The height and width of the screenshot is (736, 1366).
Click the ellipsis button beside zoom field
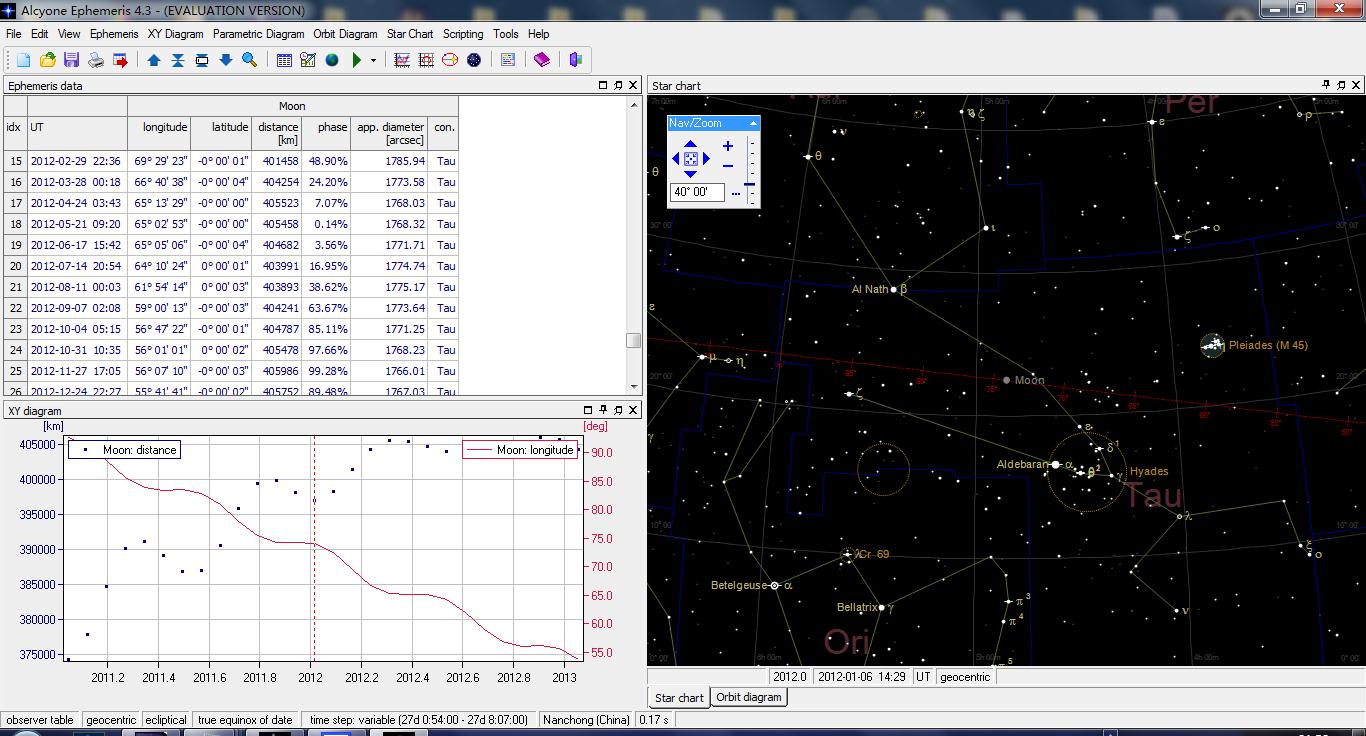(735, 193)
